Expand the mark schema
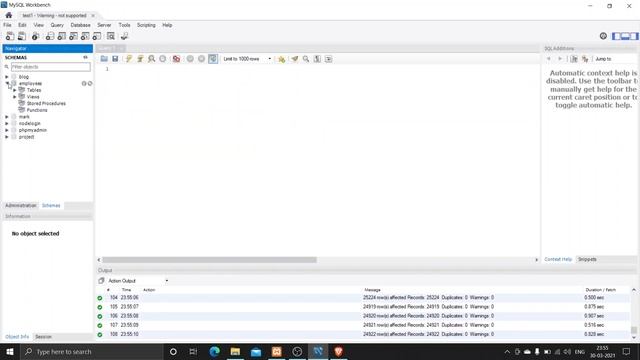Screen dimensions: 640x360 7,117
